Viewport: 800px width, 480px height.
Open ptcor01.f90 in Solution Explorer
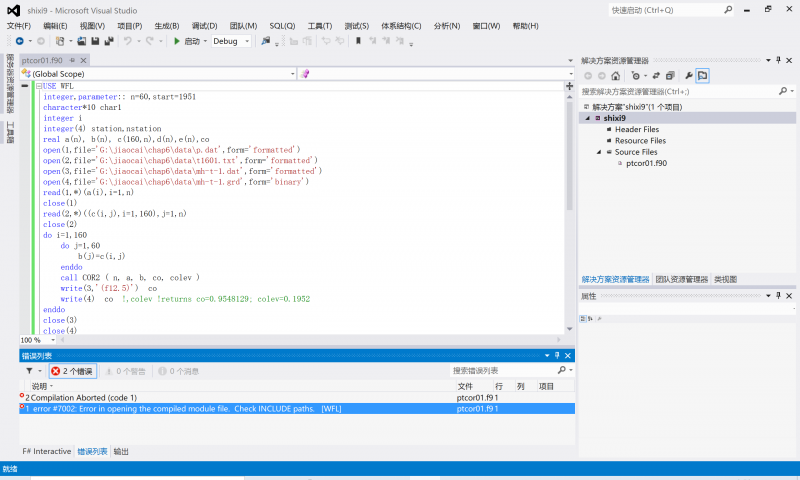tap(646, 162)
